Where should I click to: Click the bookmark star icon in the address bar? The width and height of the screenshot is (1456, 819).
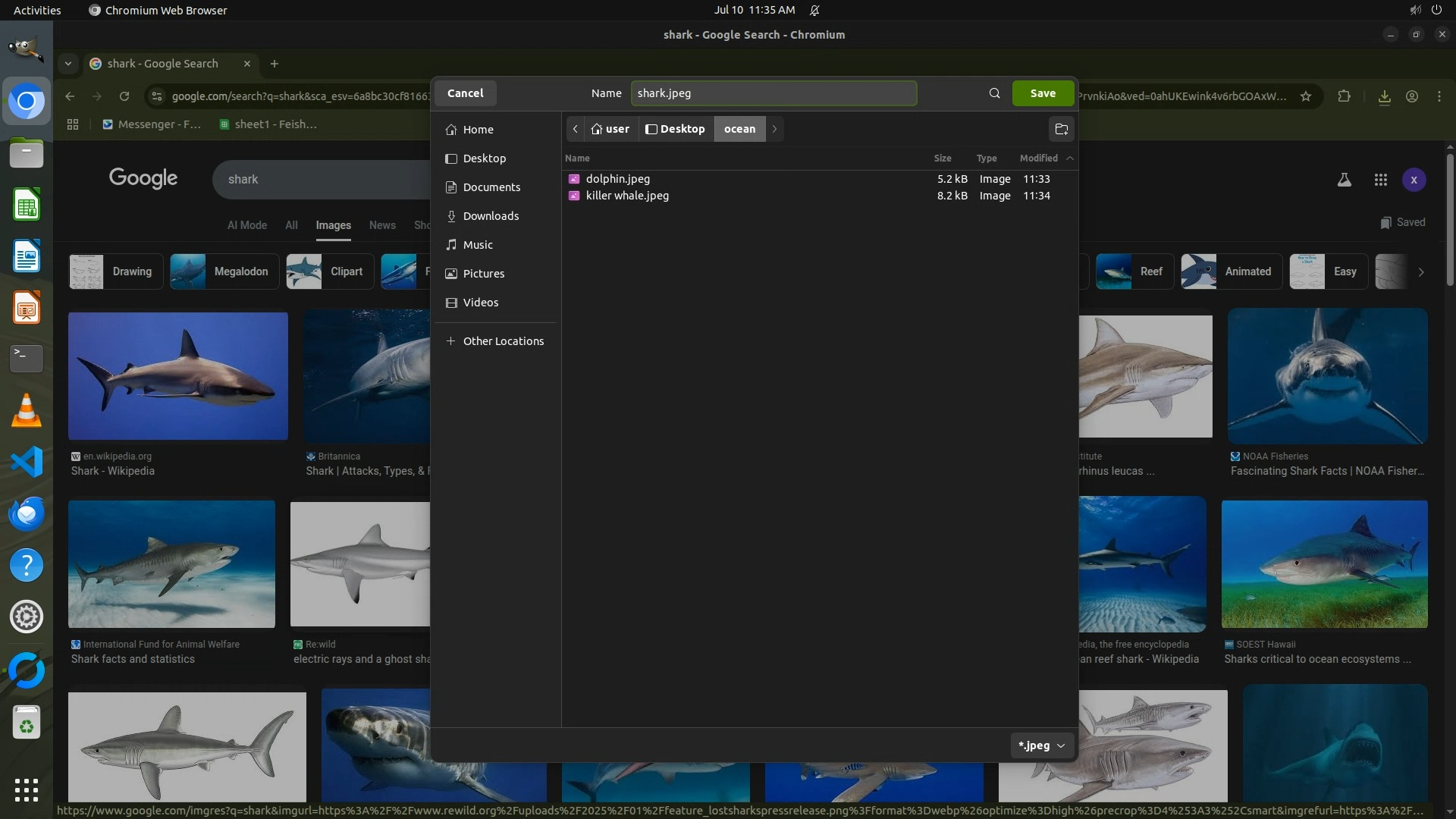tap(1306, 96)
